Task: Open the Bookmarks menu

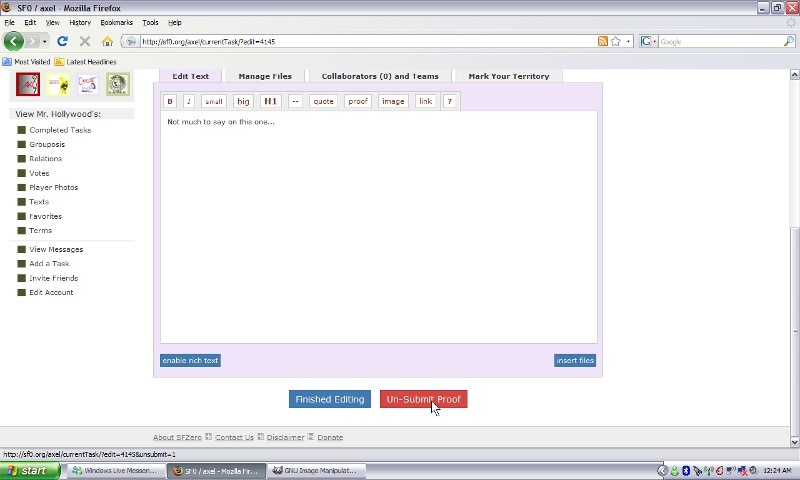Action: [x=116, y=22]
